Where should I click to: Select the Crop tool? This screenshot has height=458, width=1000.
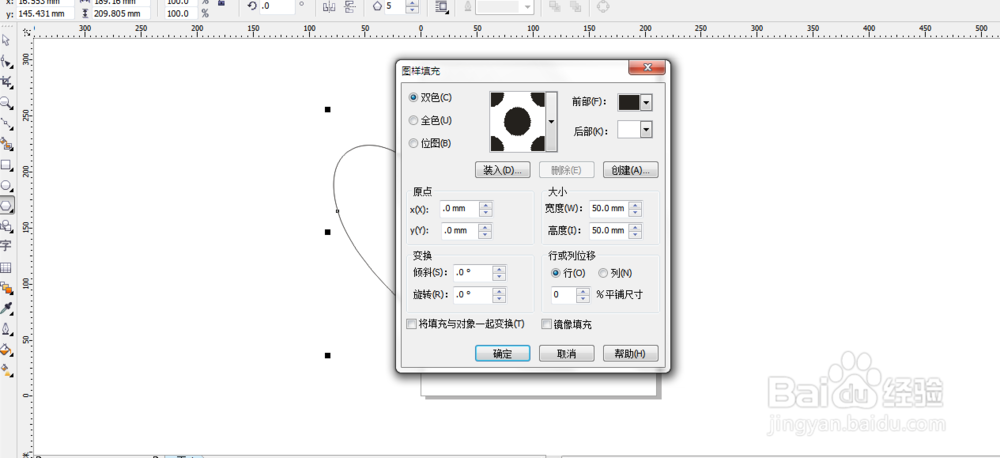(6, 82)
